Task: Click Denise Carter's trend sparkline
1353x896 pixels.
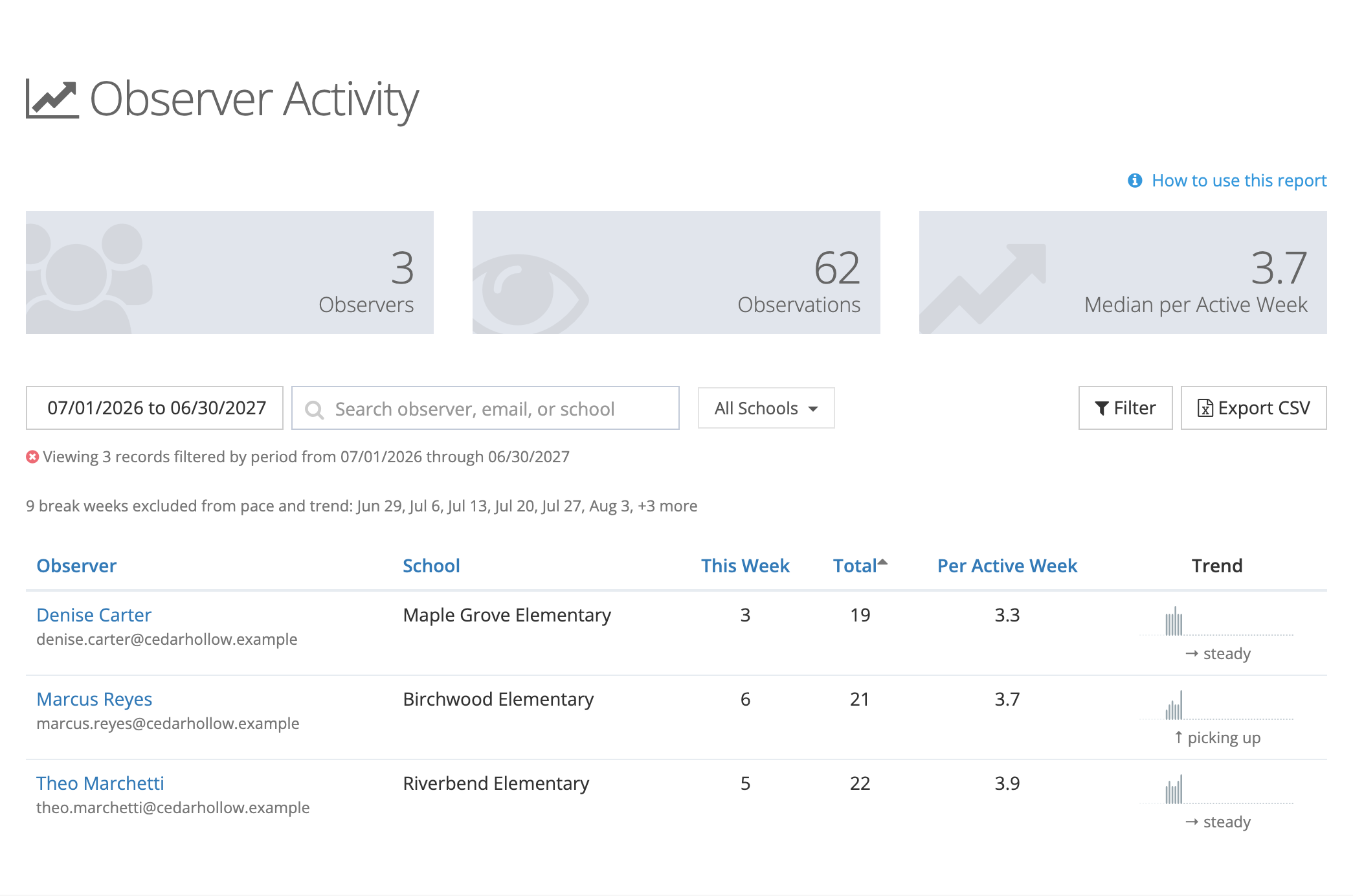Action: click(1216, 621)
